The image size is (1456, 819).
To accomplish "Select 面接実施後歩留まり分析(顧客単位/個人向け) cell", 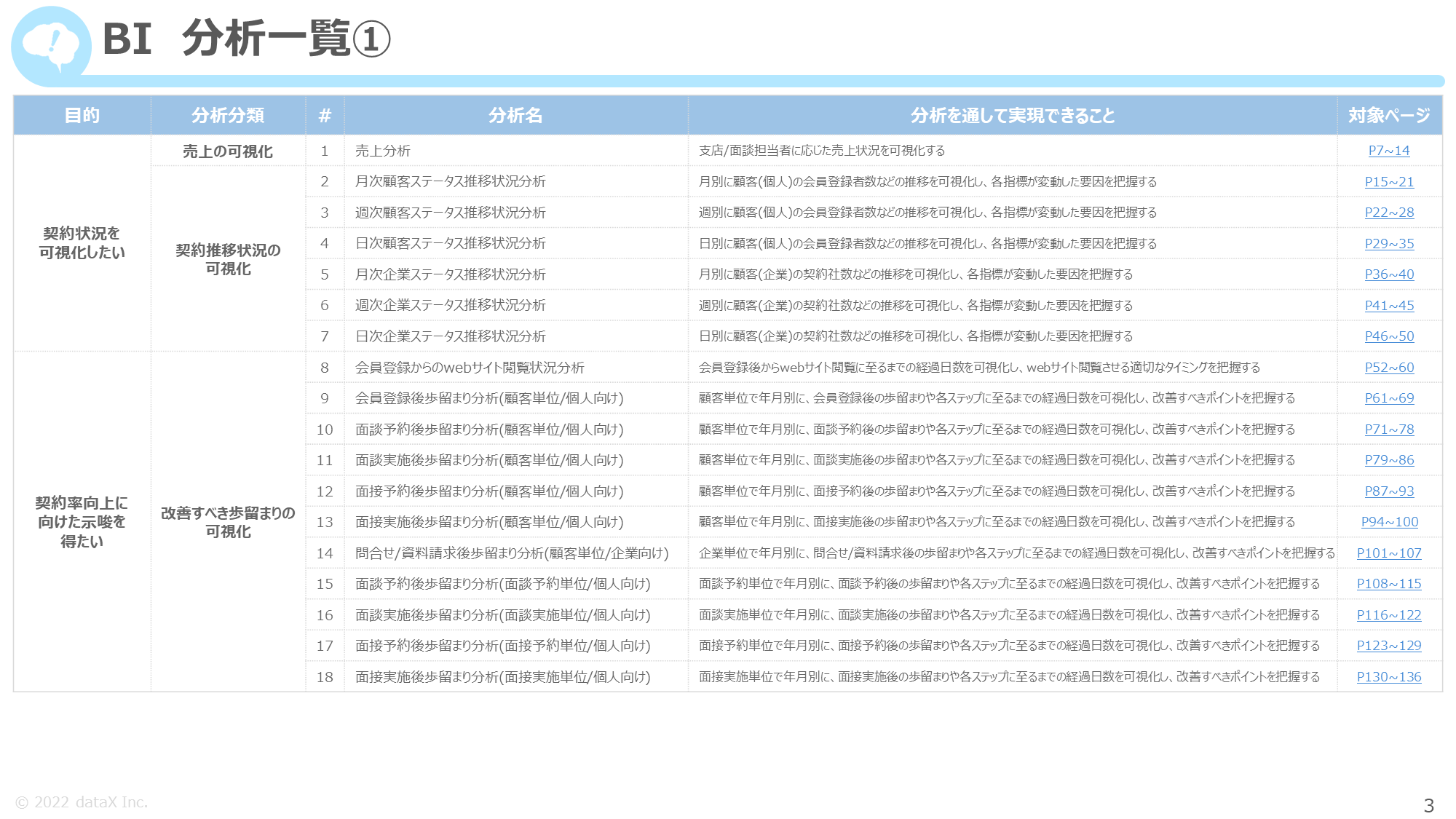I will tap(515, 522).
